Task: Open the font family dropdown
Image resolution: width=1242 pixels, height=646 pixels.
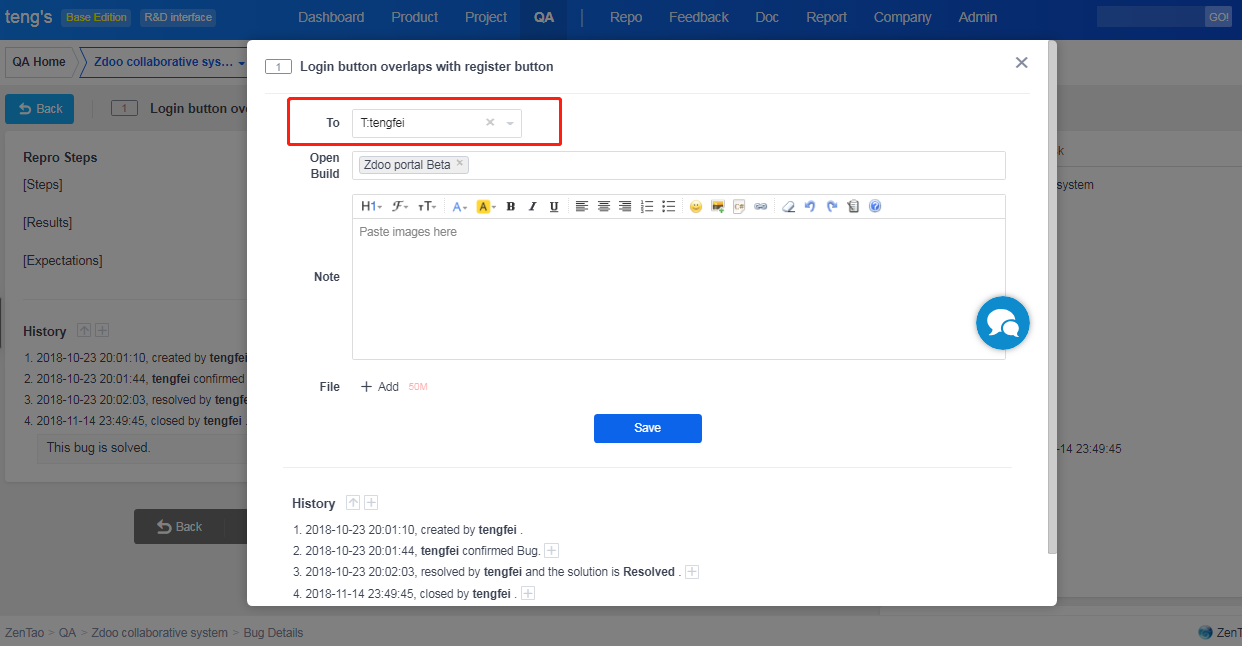Action: [400, 207]
